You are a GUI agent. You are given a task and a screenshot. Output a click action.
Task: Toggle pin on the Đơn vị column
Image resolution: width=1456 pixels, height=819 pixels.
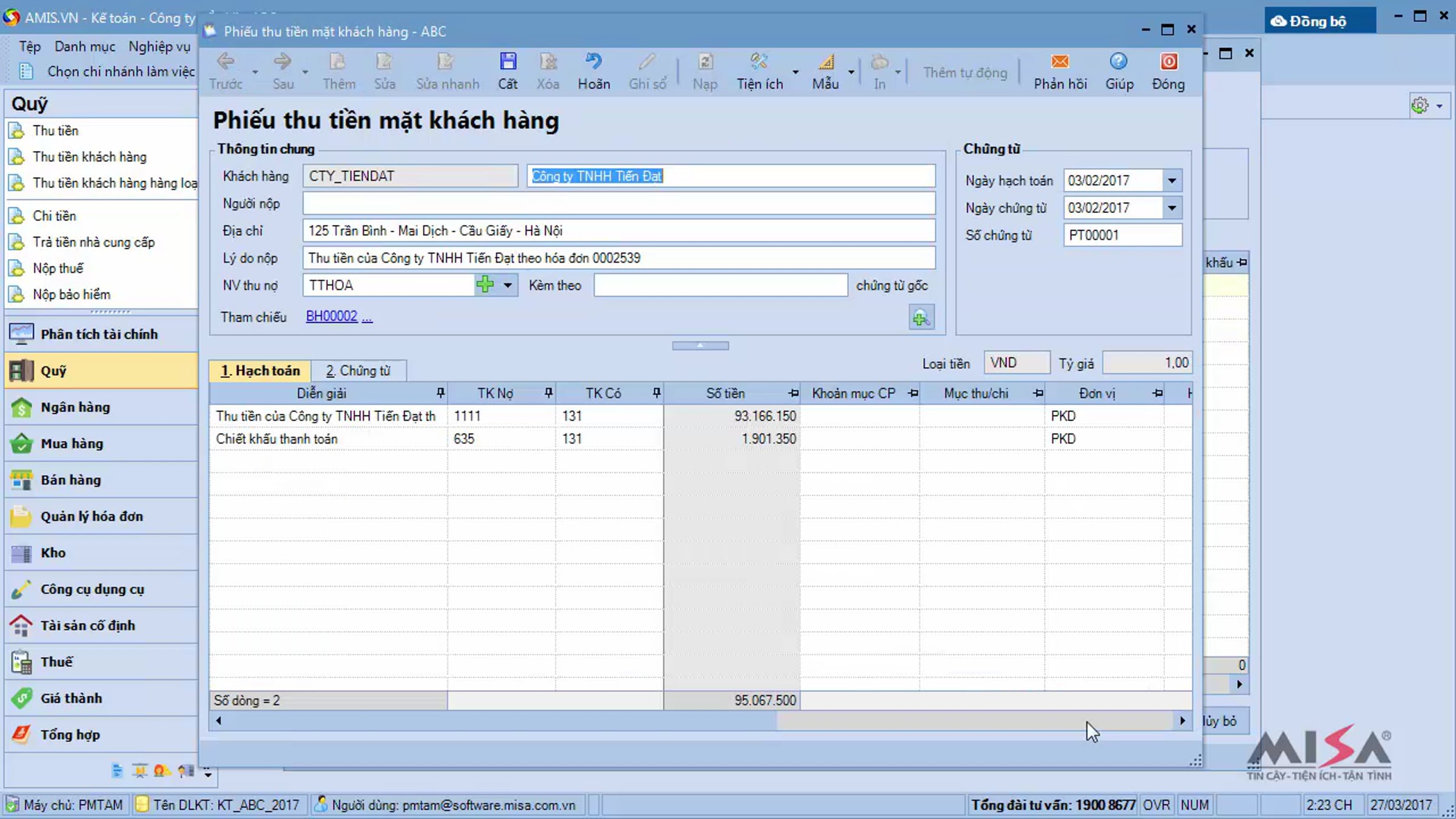[1158, 394]
